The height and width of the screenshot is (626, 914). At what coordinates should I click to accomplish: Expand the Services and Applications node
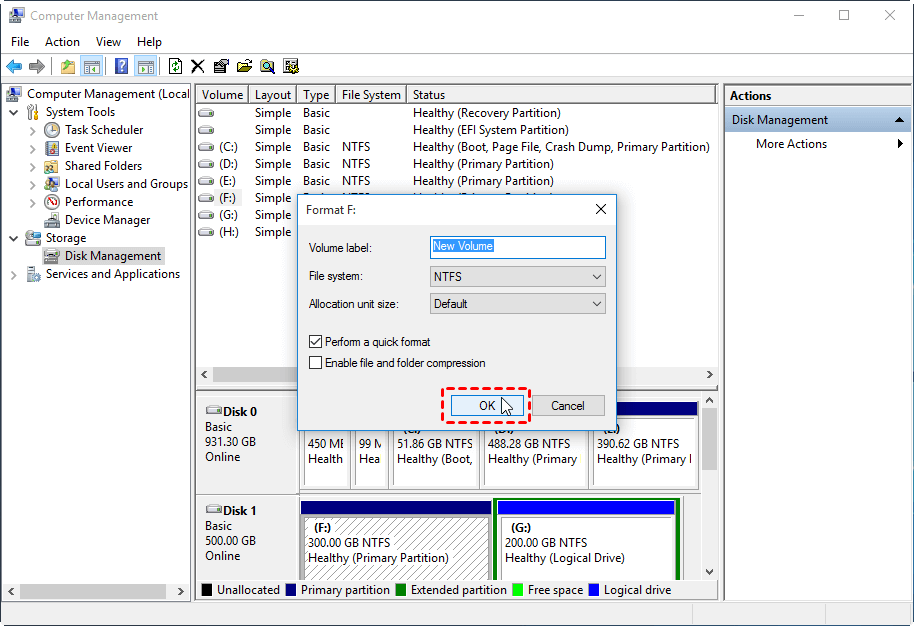coord(13,275)
